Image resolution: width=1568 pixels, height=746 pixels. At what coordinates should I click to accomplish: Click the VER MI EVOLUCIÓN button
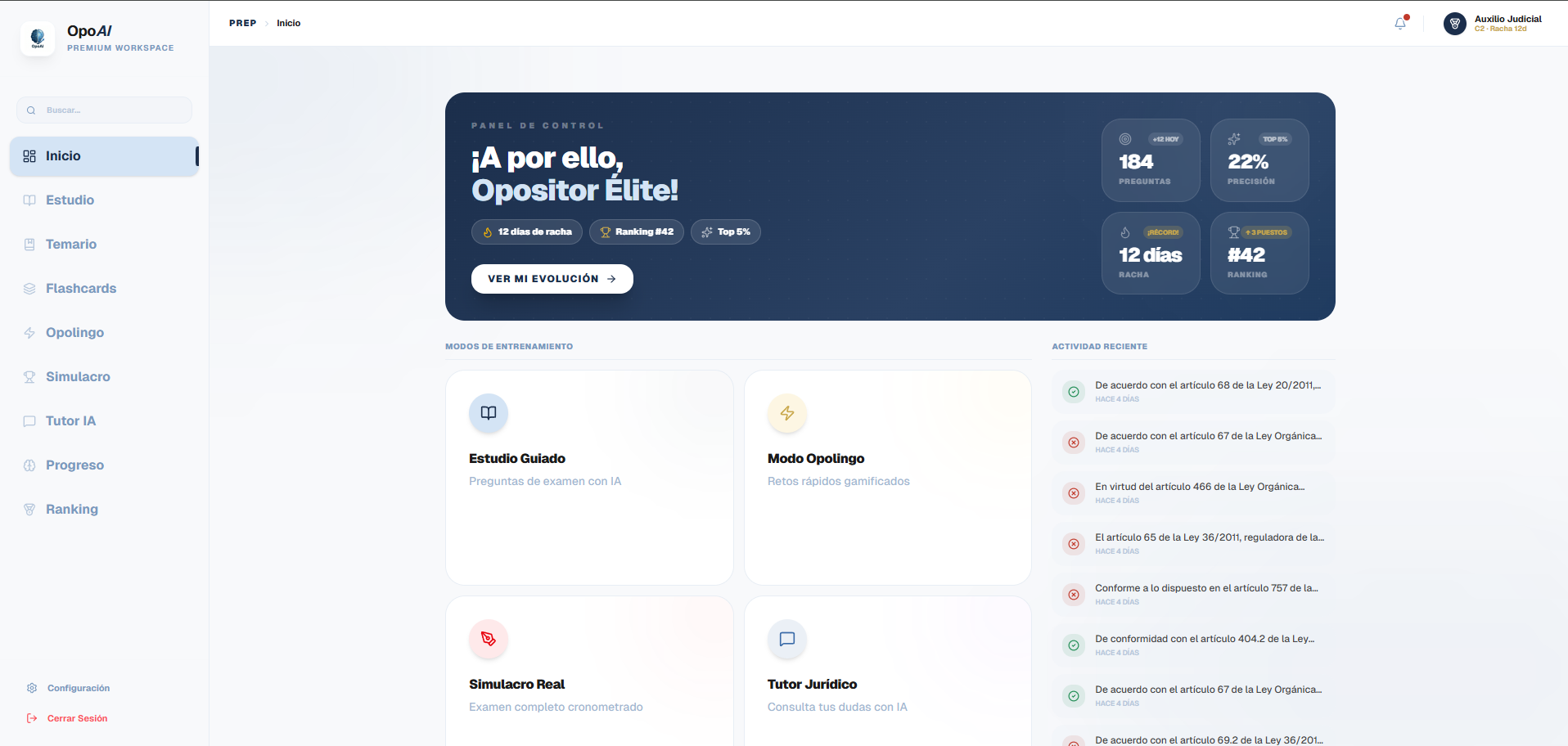(x=552, y=278)
